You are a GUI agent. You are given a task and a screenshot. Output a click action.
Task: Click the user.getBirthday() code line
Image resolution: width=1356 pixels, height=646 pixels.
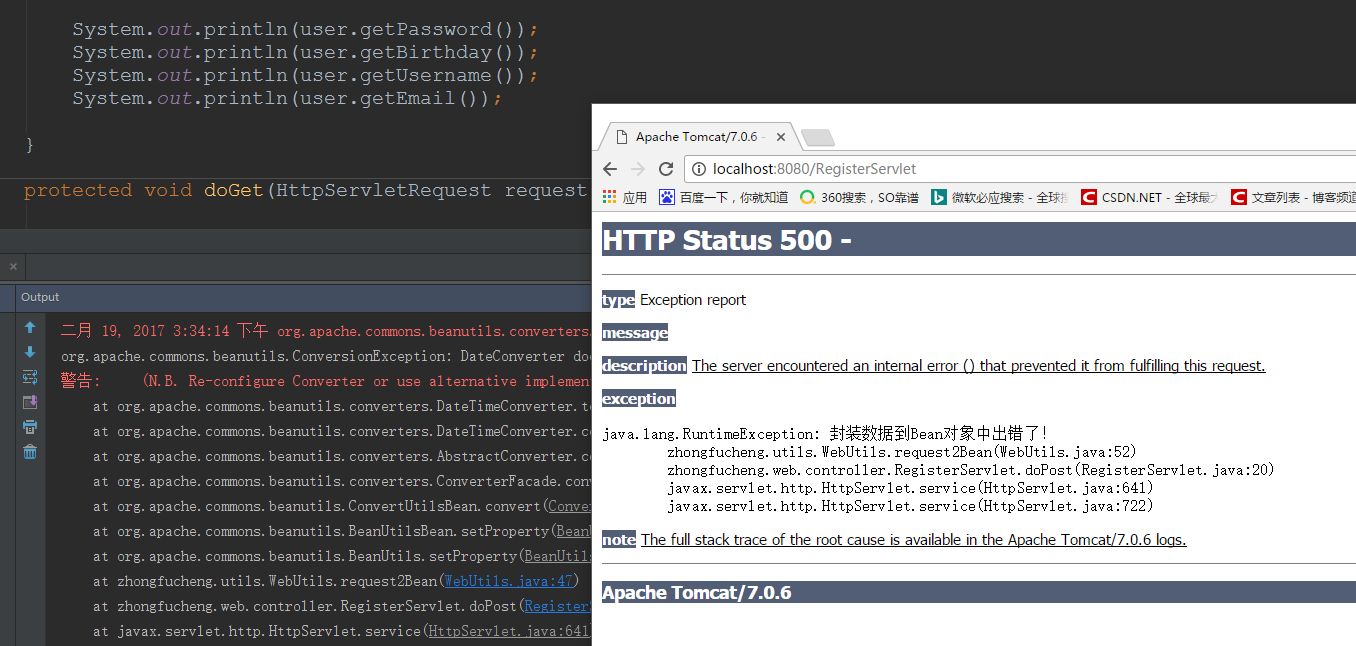[305, 52]
